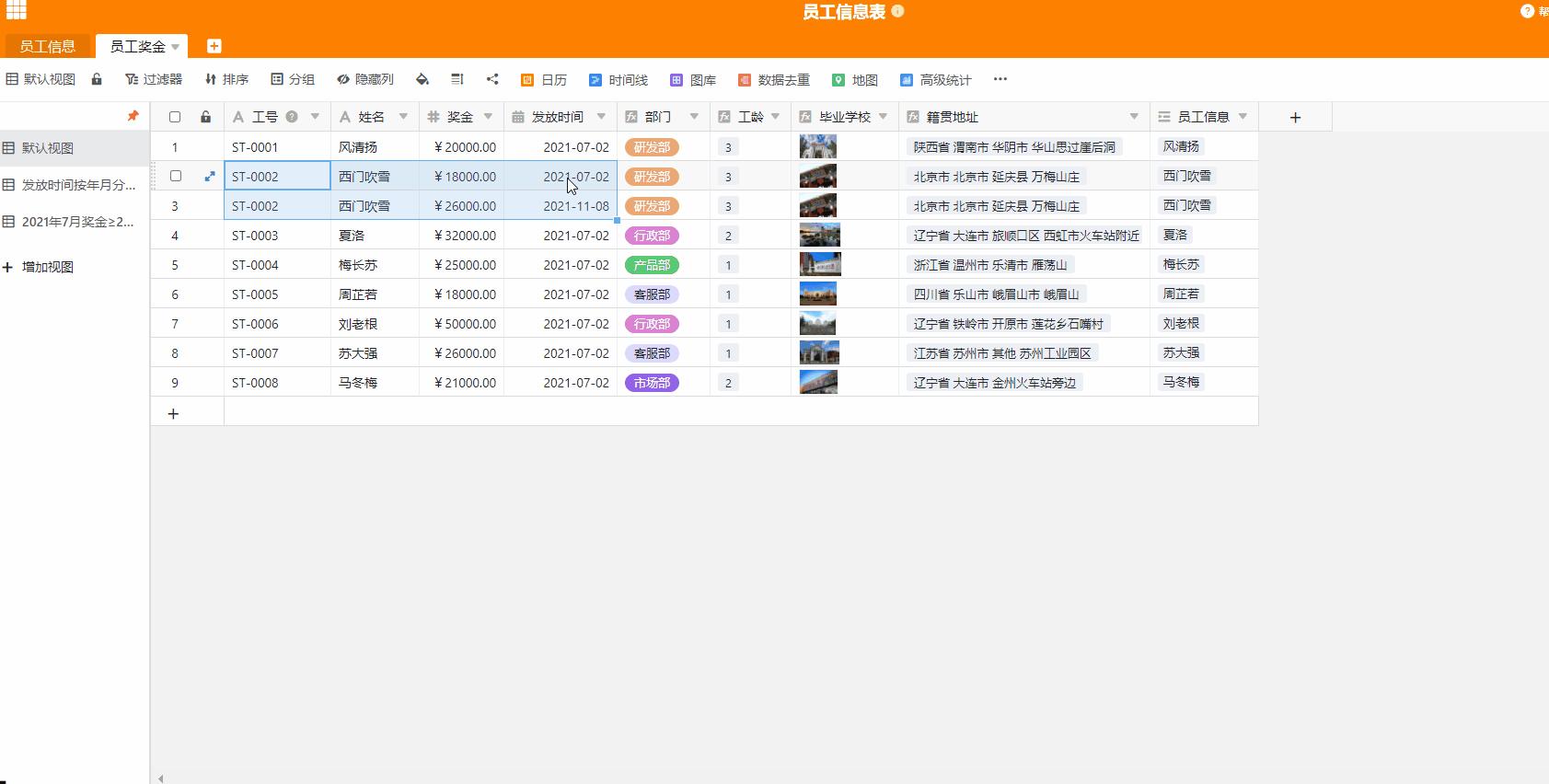The width and height of the screenshot is (1549, 784).
Task: Select the ST-0008 cell
Action: click(x=277, y=382)
